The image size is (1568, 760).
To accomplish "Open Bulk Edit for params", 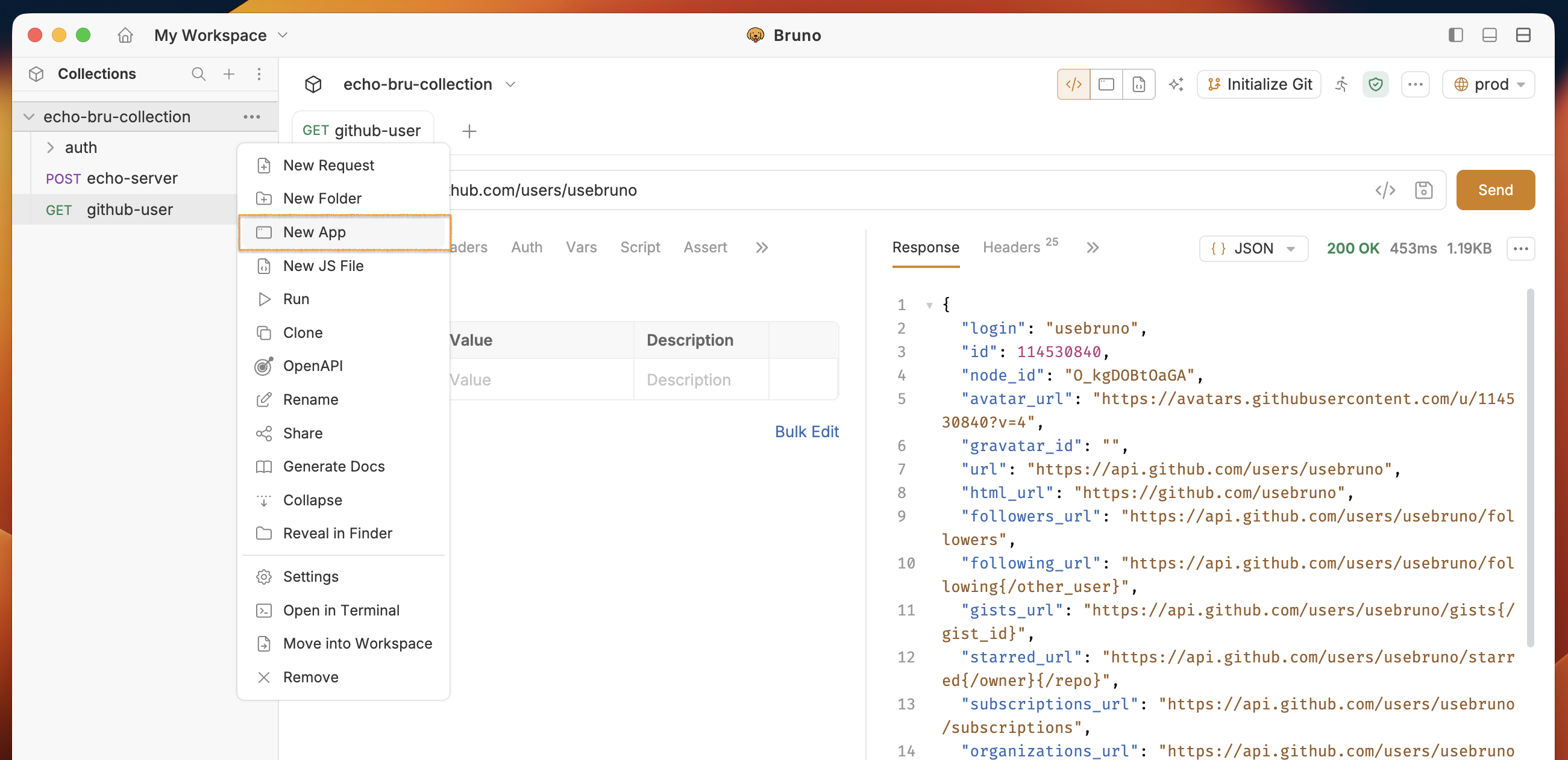I will point(806,432).
